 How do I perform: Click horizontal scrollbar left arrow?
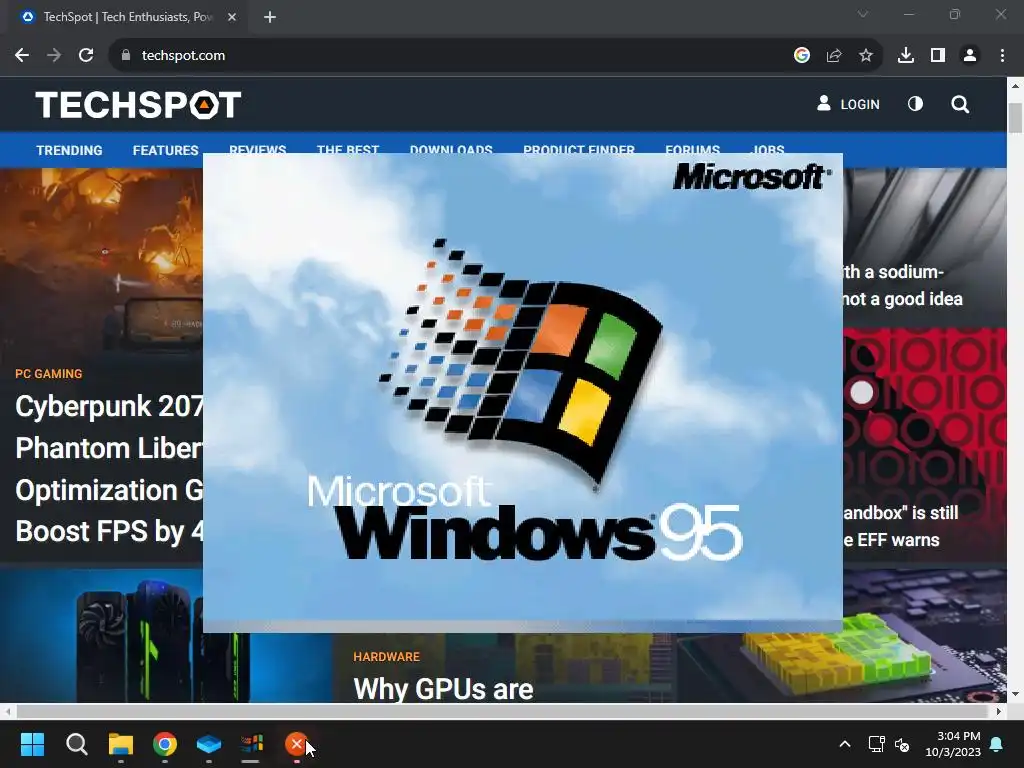point(8,711)
